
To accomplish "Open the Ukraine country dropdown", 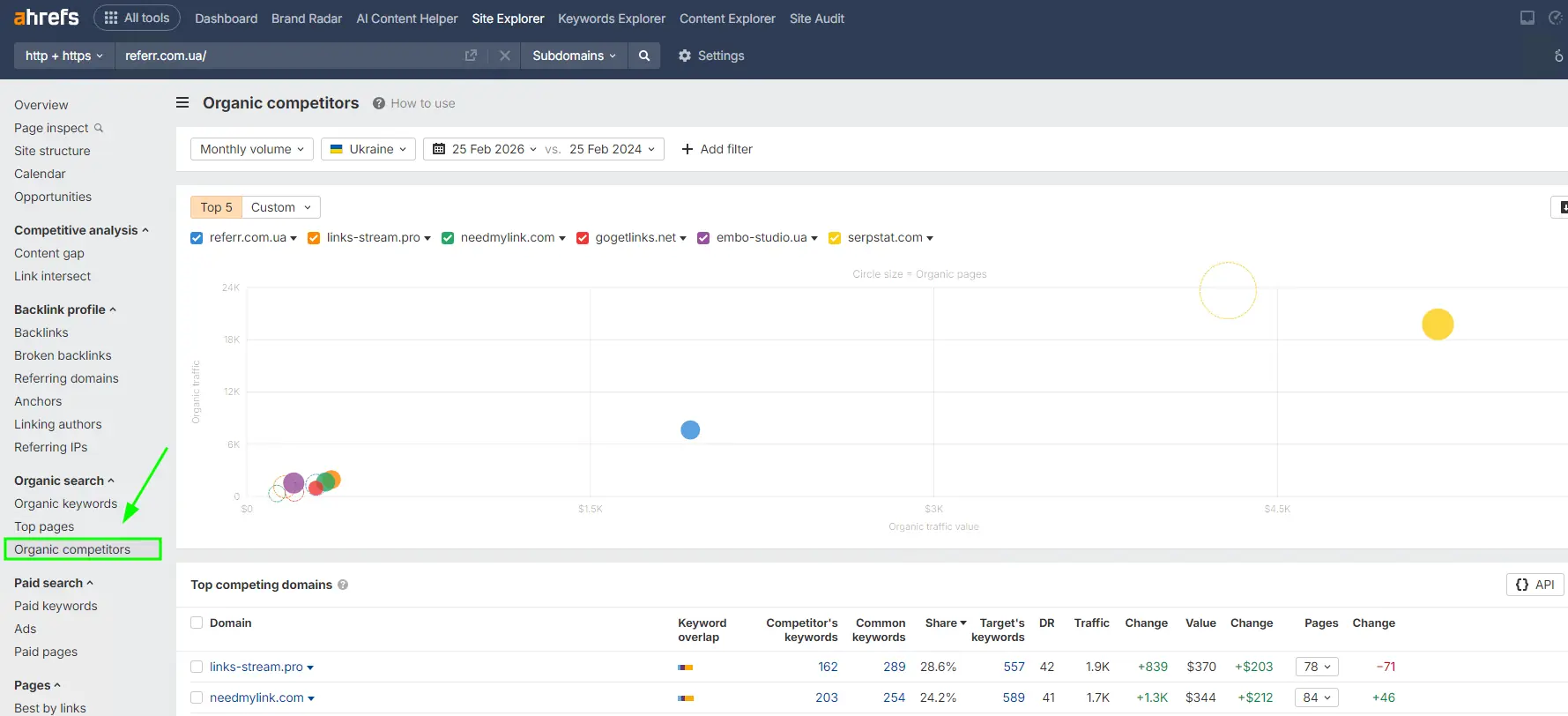I will coord(368,149).
